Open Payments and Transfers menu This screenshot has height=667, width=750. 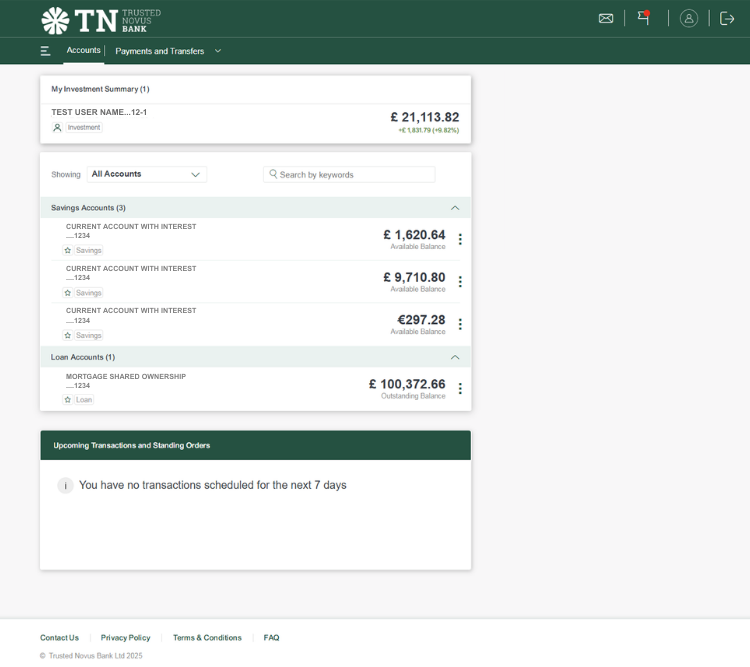coord(168,51)
